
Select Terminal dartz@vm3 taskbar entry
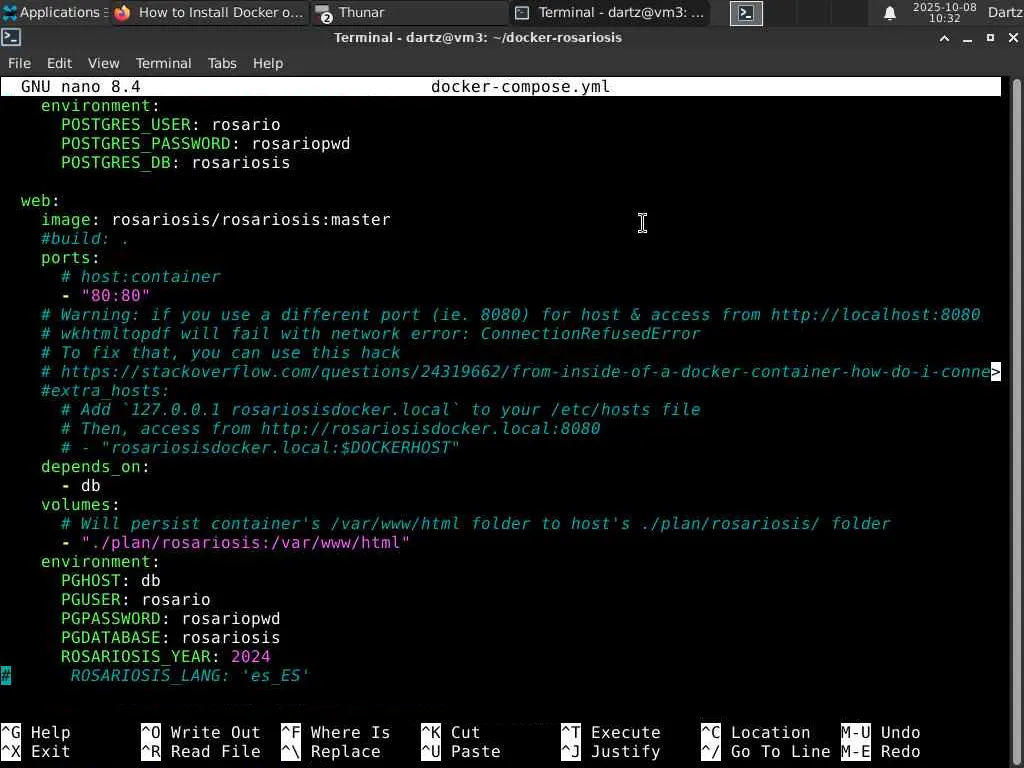coord(610,12)
